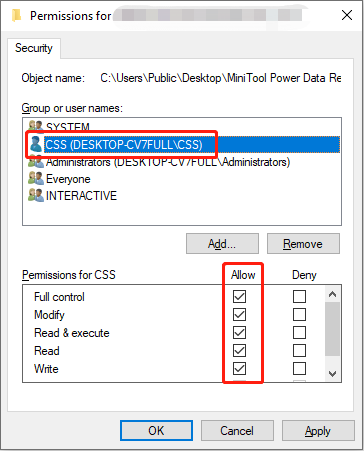
Task: Click permissions list scroll up arrow
Action: pyautogui.click(x=332, y=294)
